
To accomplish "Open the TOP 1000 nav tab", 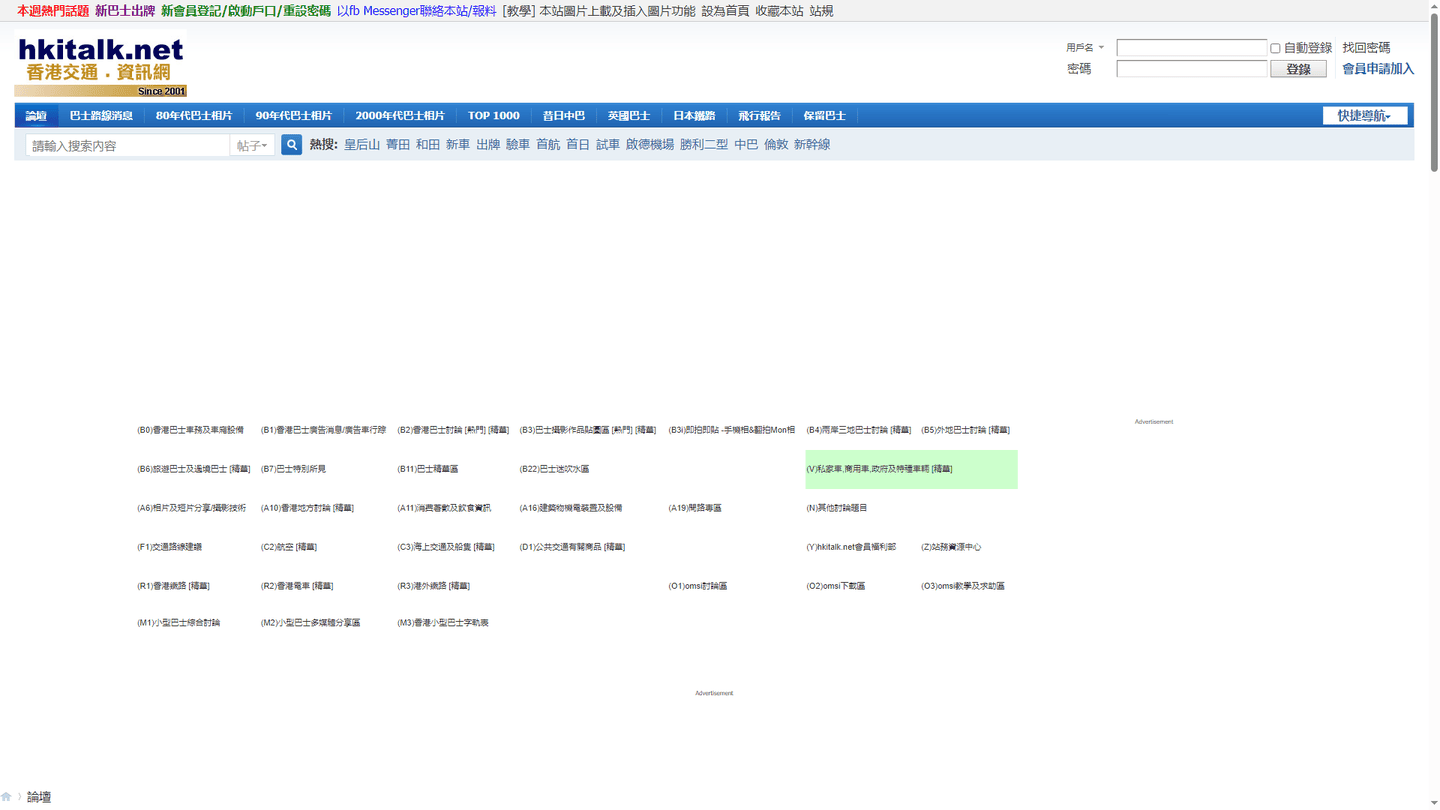I will click(494, 116).
